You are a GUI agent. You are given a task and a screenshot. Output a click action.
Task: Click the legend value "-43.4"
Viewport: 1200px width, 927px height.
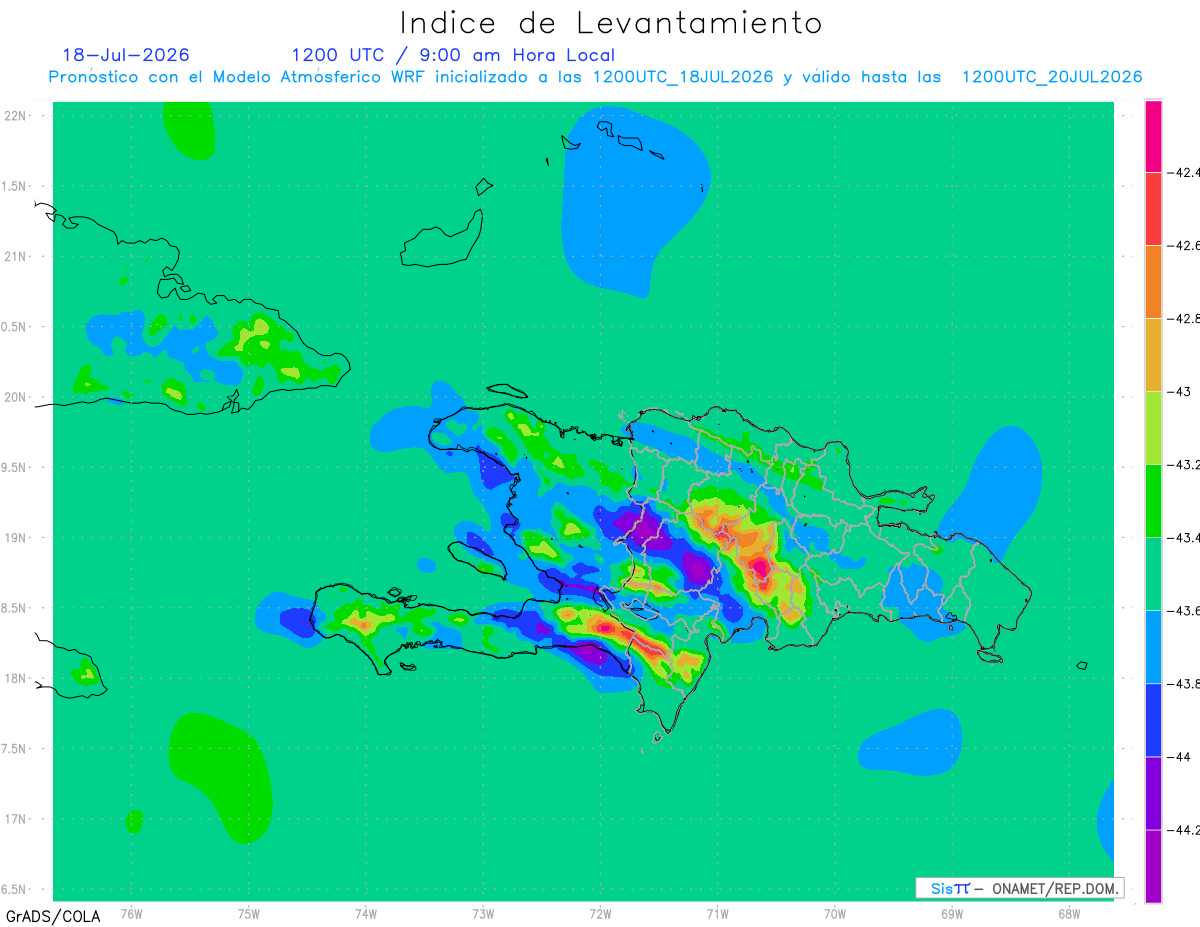[1186, 537]
